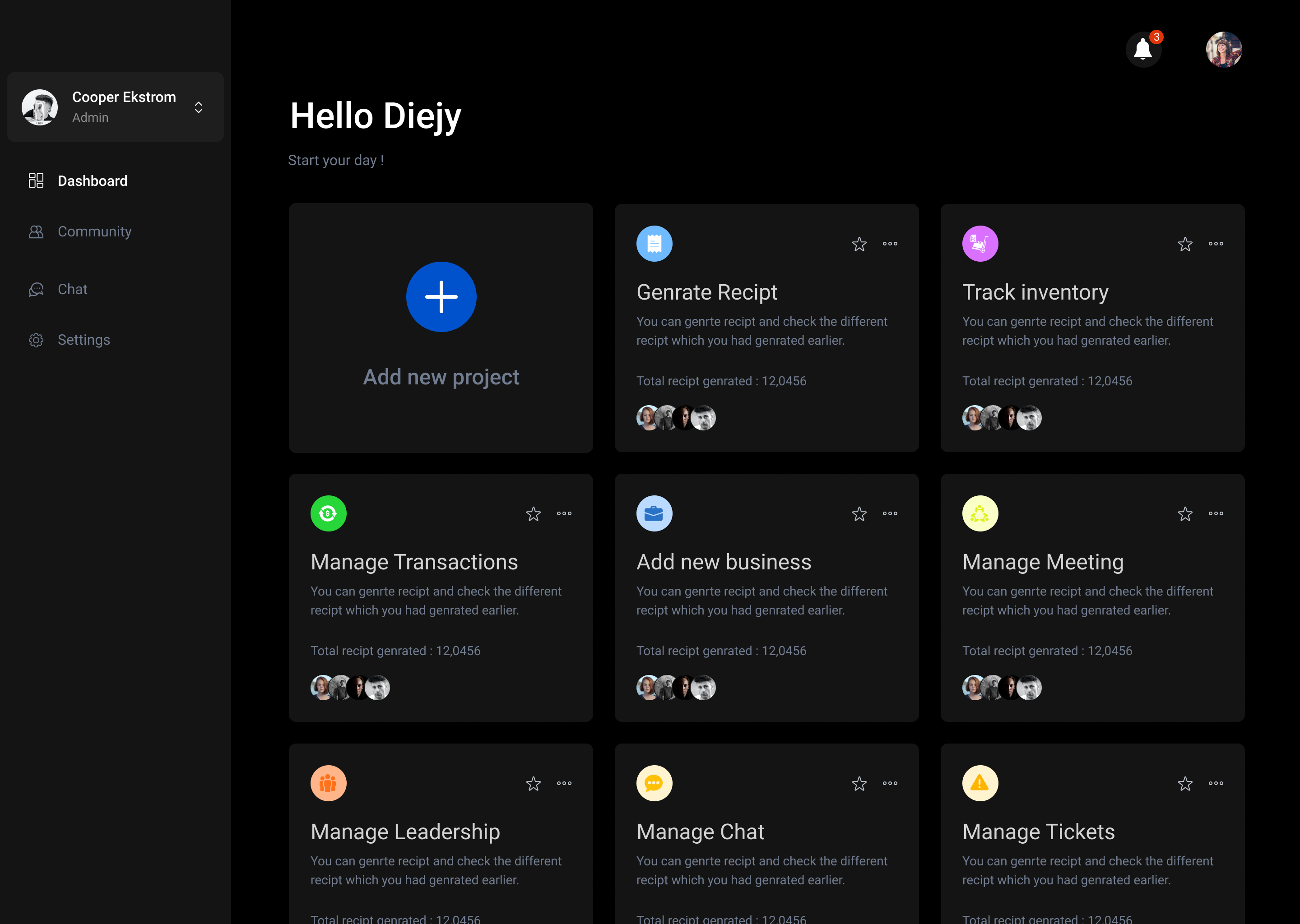Click the blue plus button
Viewport: 1300px width, 924px height.
(x=441, y=297)
